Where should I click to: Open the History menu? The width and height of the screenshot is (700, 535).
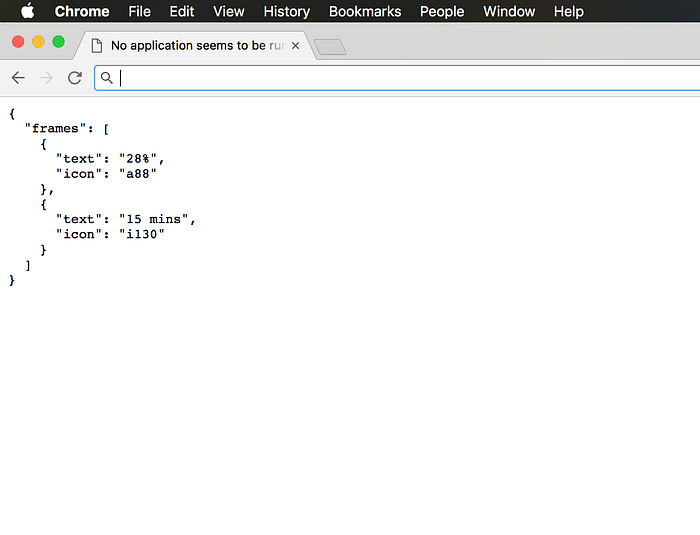pos(287,11)
